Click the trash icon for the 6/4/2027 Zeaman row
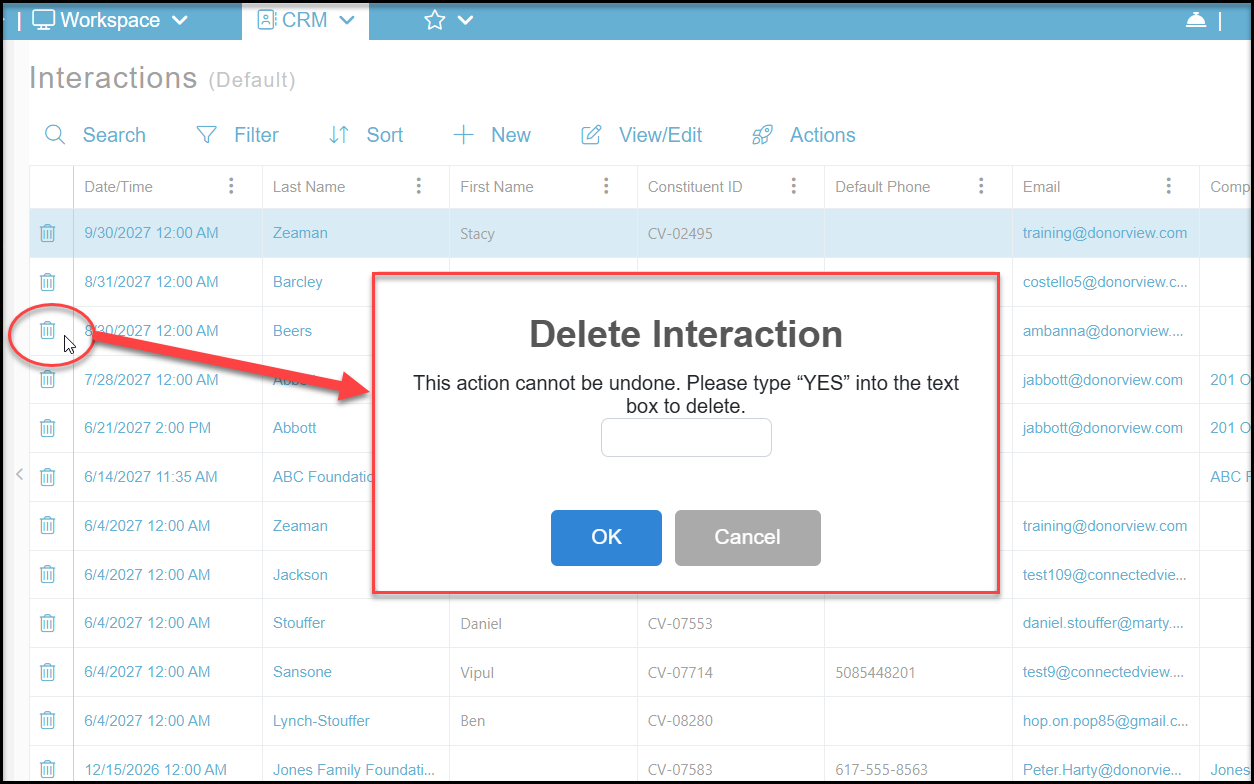Screen dimensions: 1254x784 click(47, 525)
